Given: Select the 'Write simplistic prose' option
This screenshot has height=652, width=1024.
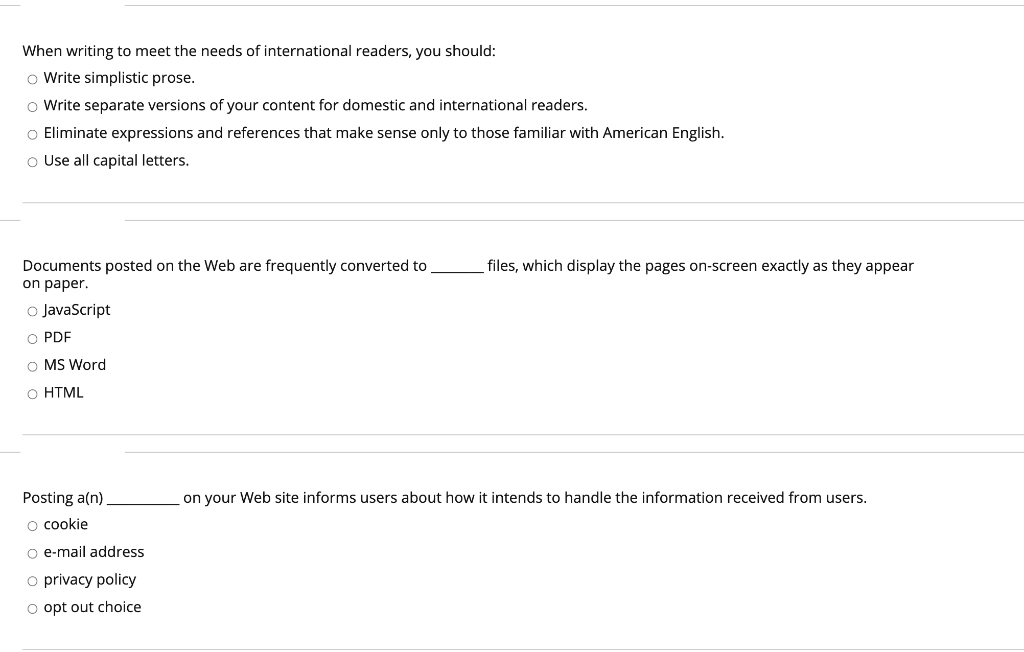Looking at the screenshot, I should click(x=32, y=77).
